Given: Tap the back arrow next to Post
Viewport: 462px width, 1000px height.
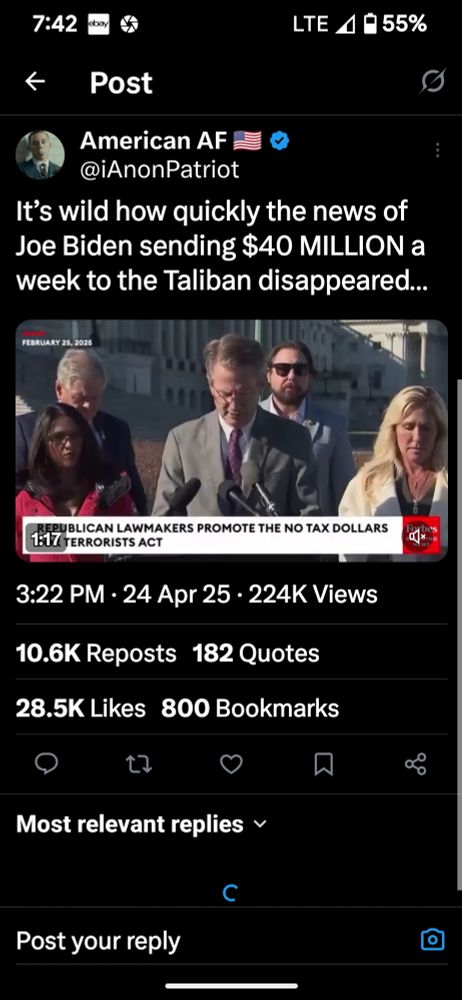Looking at the screenshot, I should 35,82.
